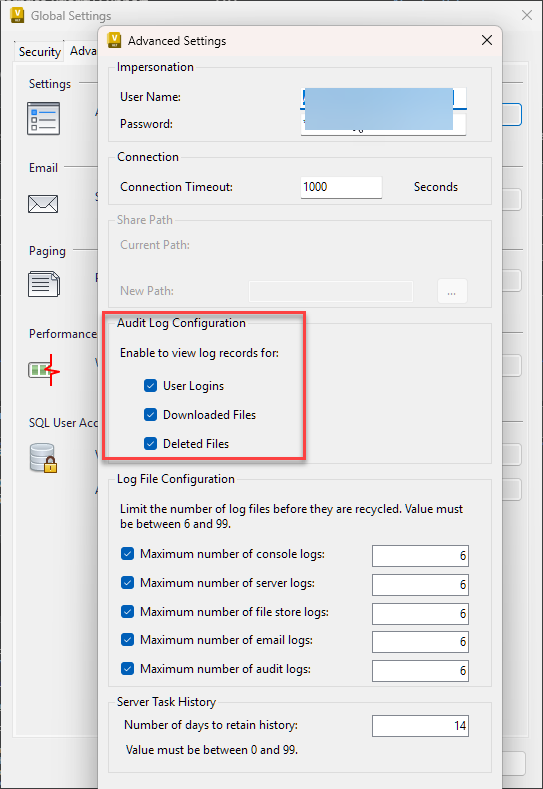543x789 pixels.
Task: Uncheck the Downloaded Files checkbox
Action: 150,415
